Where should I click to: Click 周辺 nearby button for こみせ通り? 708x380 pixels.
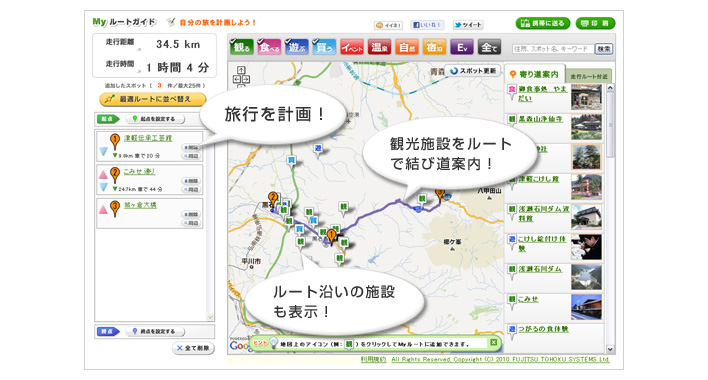click(x=191, y=190)
